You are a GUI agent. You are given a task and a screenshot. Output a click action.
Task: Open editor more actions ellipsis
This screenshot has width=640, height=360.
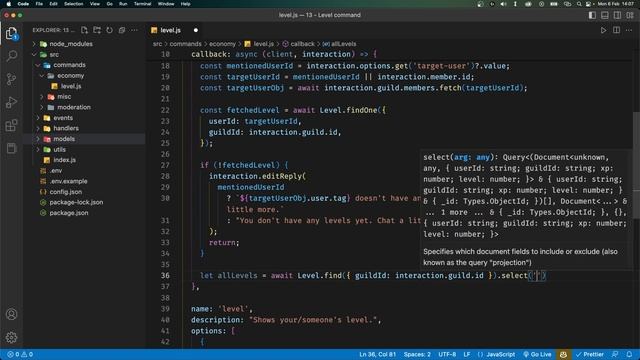(629, 30)
